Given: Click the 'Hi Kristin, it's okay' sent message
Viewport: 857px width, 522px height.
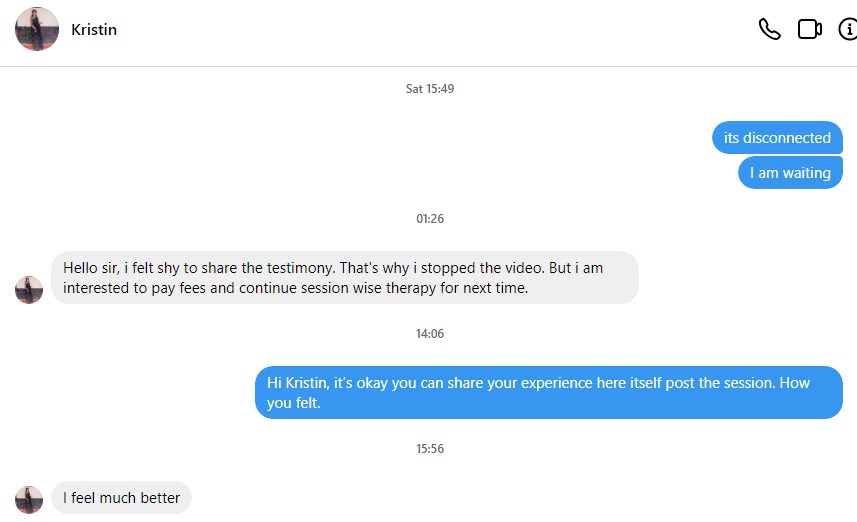Looking at the screenshot, I should [548, 393].
